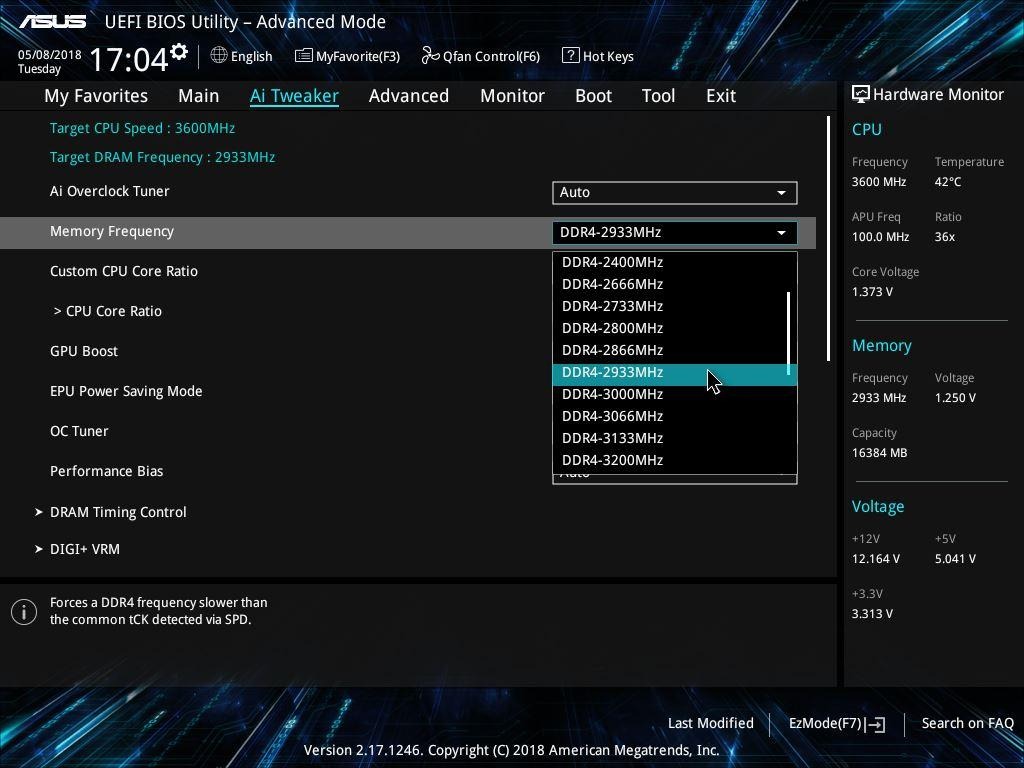Screen dimensions: 1024x768
Task: Open the Boot menu tab
Action: 593,95
